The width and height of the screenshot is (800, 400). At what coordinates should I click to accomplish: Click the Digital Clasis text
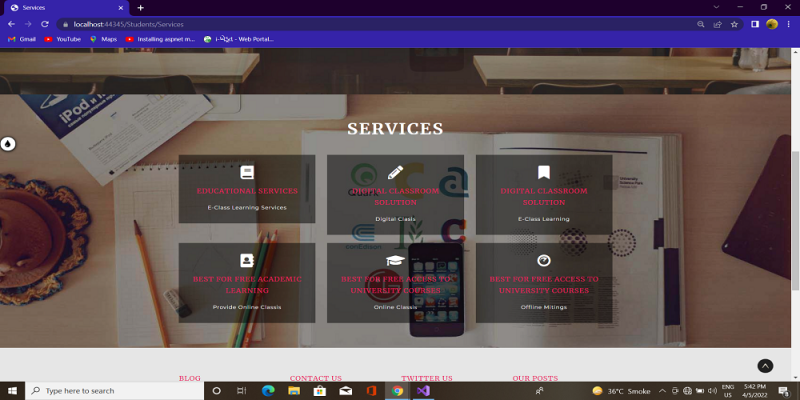[395, 219]
